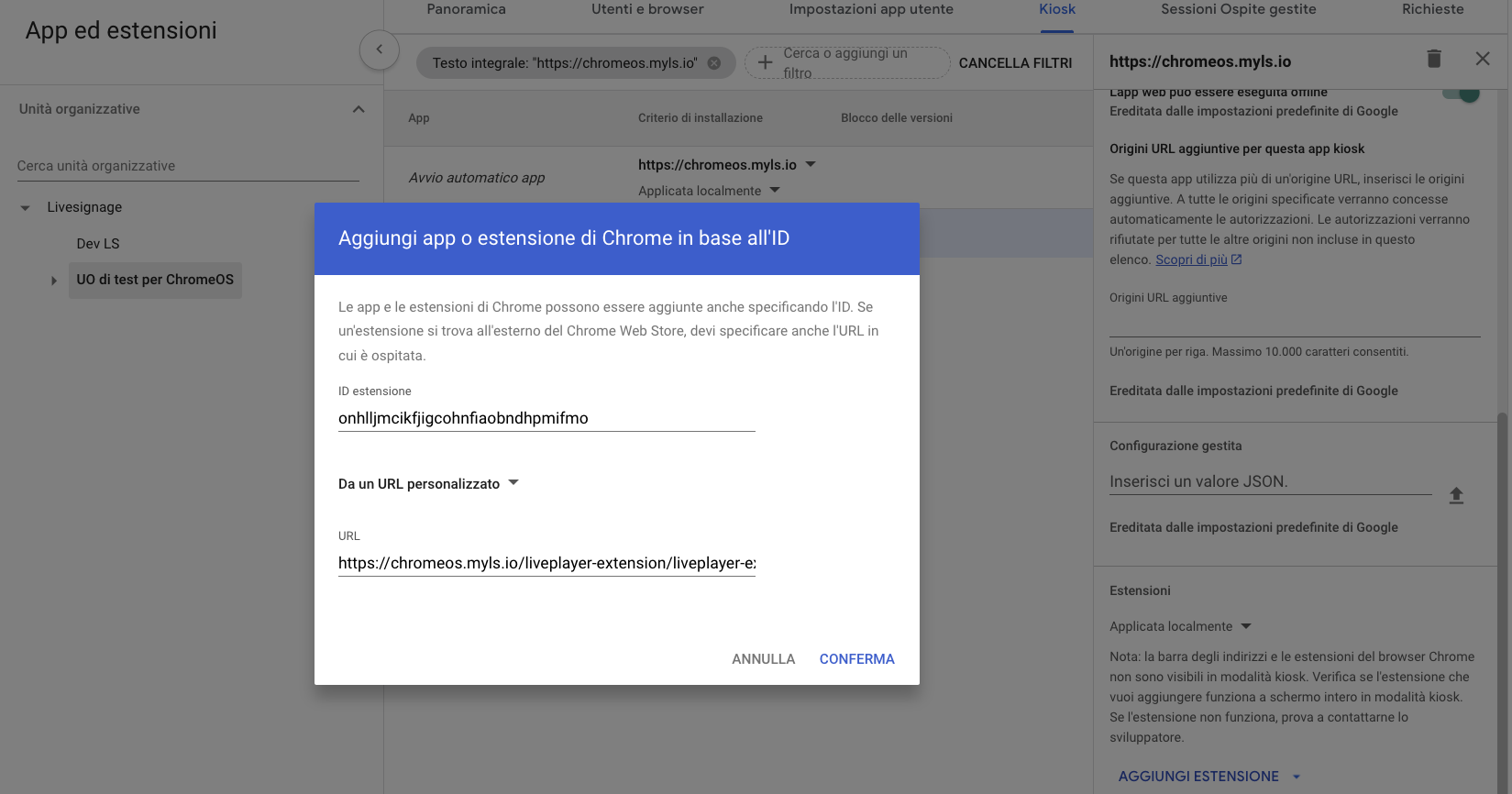The height and width of the screenshot is (794, 1512).
Task: Open the https://chromeos.myls.io auto-launch dropdown
Action: pyautogui.click(x=811, y=164)
